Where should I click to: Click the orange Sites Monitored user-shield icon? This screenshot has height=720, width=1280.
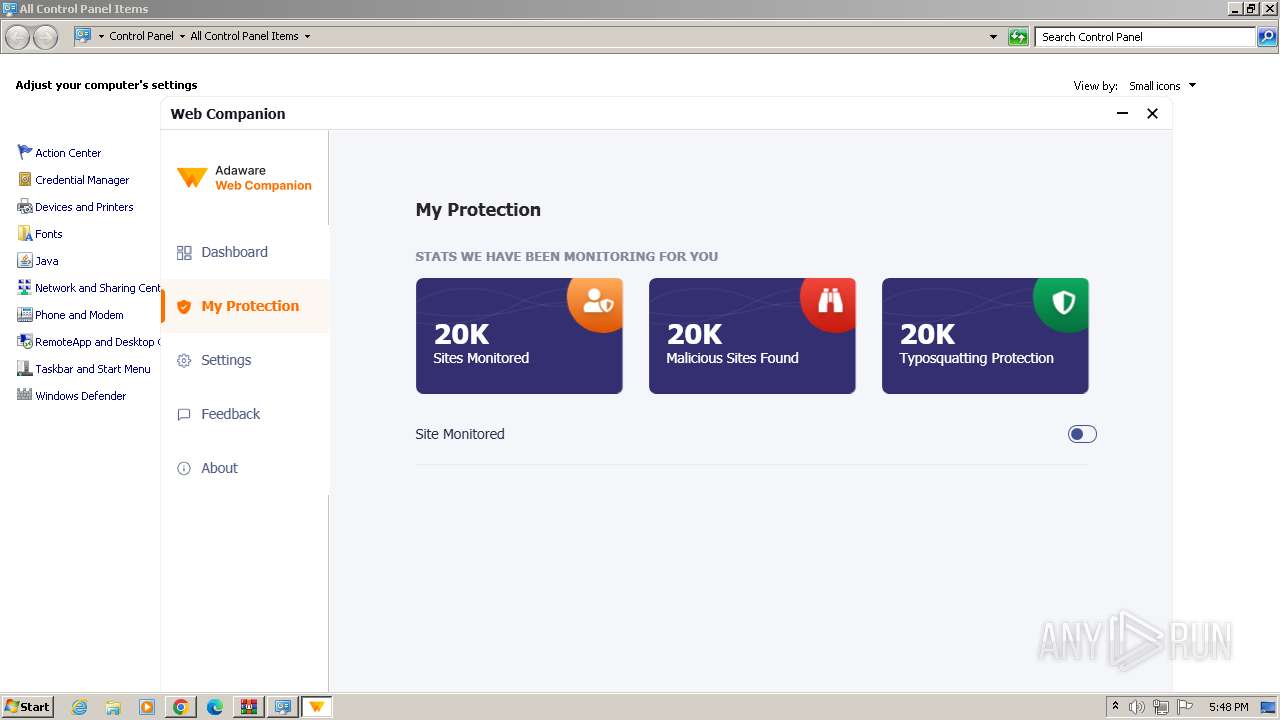click(x=597, y=301)
